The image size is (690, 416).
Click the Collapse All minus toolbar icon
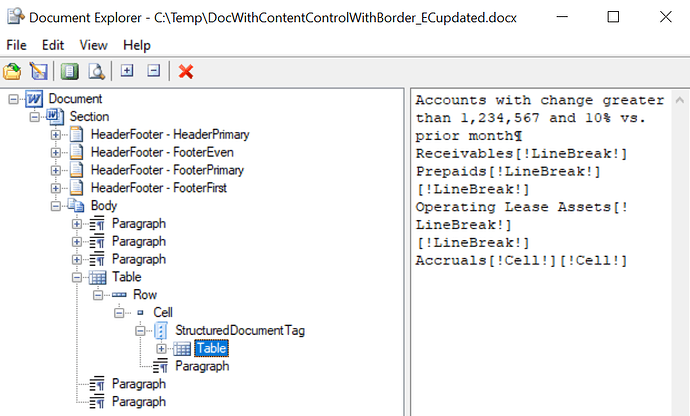click(153, 71)
